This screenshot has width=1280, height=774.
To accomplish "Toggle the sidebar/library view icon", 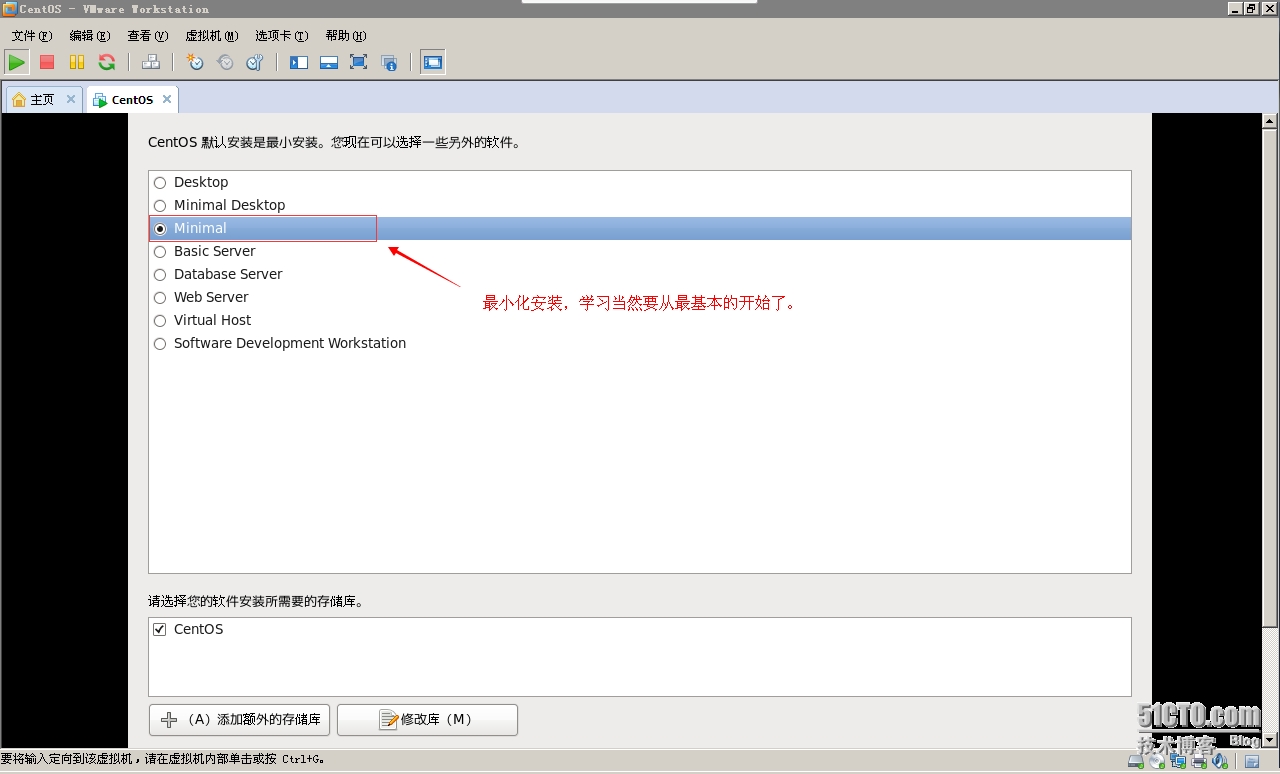I will tap(299, 62).
